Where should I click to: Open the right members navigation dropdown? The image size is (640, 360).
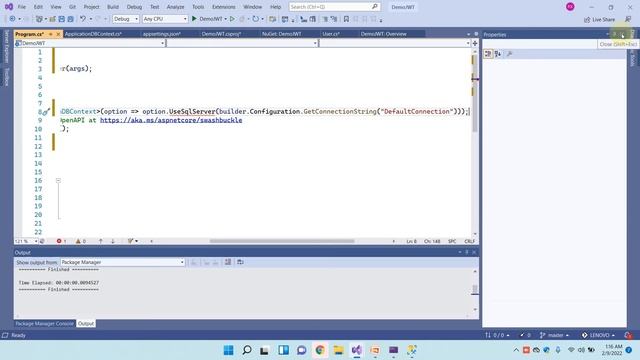[x=395, y=43]
